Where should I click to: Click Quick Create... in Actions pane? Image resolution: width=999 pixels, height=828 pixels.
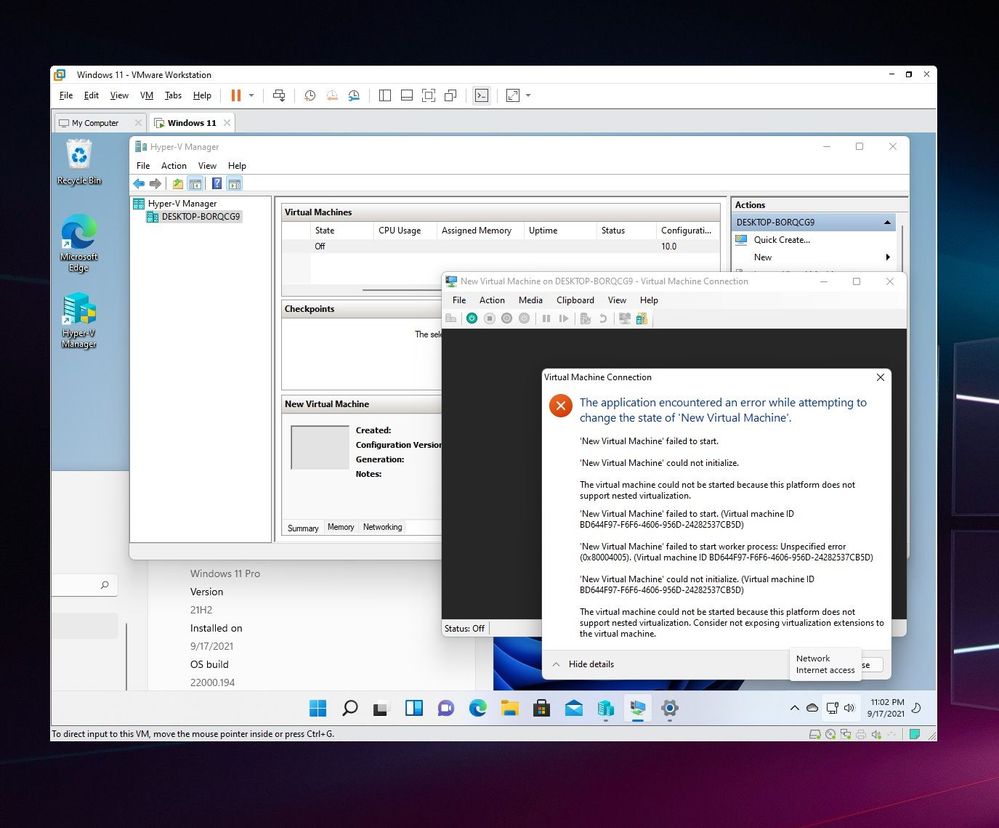click(x=782, y=240)
